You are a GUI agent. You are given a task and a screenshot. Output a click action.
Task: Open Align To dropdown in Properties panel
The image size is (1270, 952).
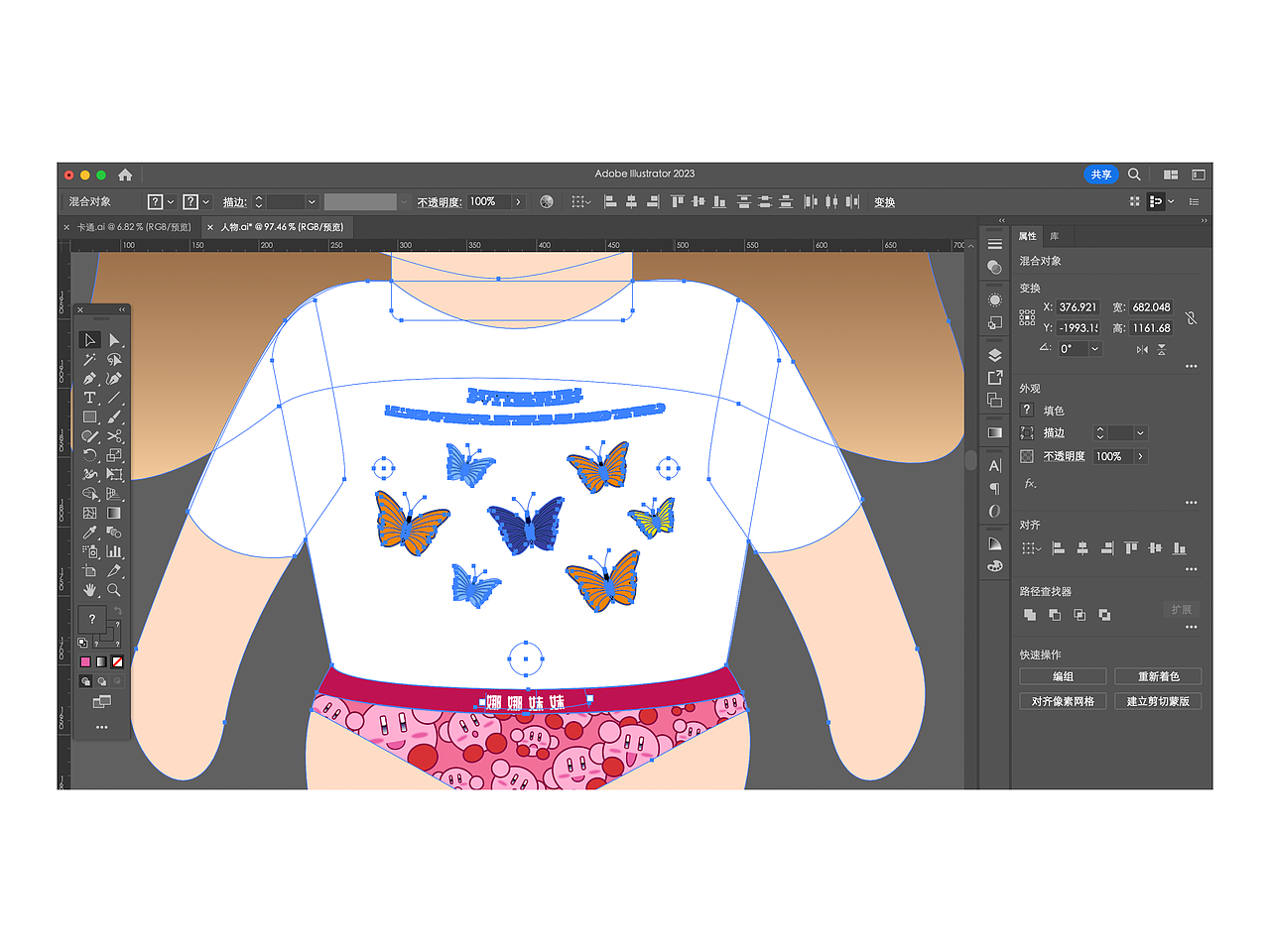(x=1031, y=548)
